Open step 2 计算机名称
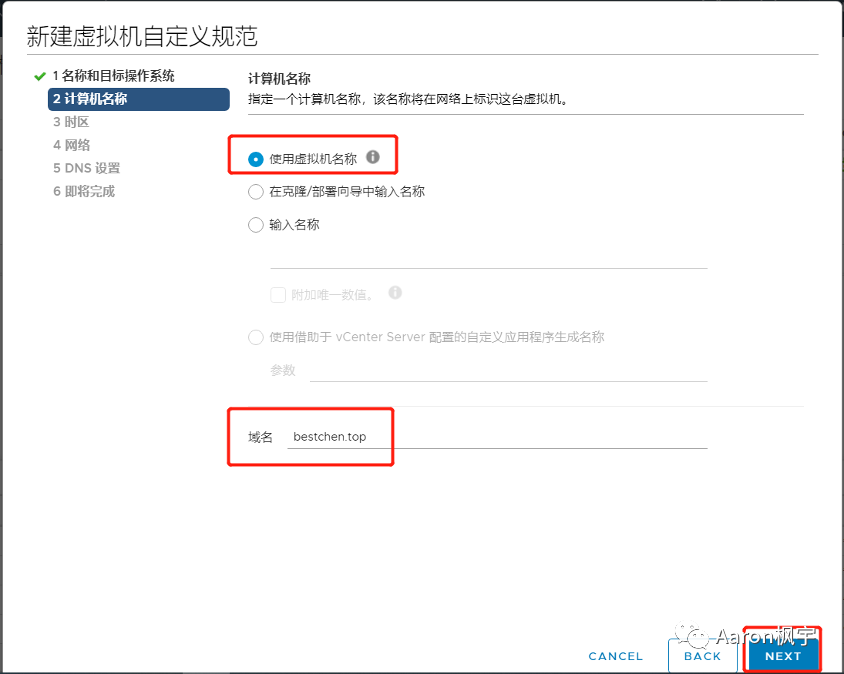This screenshot has width=844, height=674. [x=139, y=99]
